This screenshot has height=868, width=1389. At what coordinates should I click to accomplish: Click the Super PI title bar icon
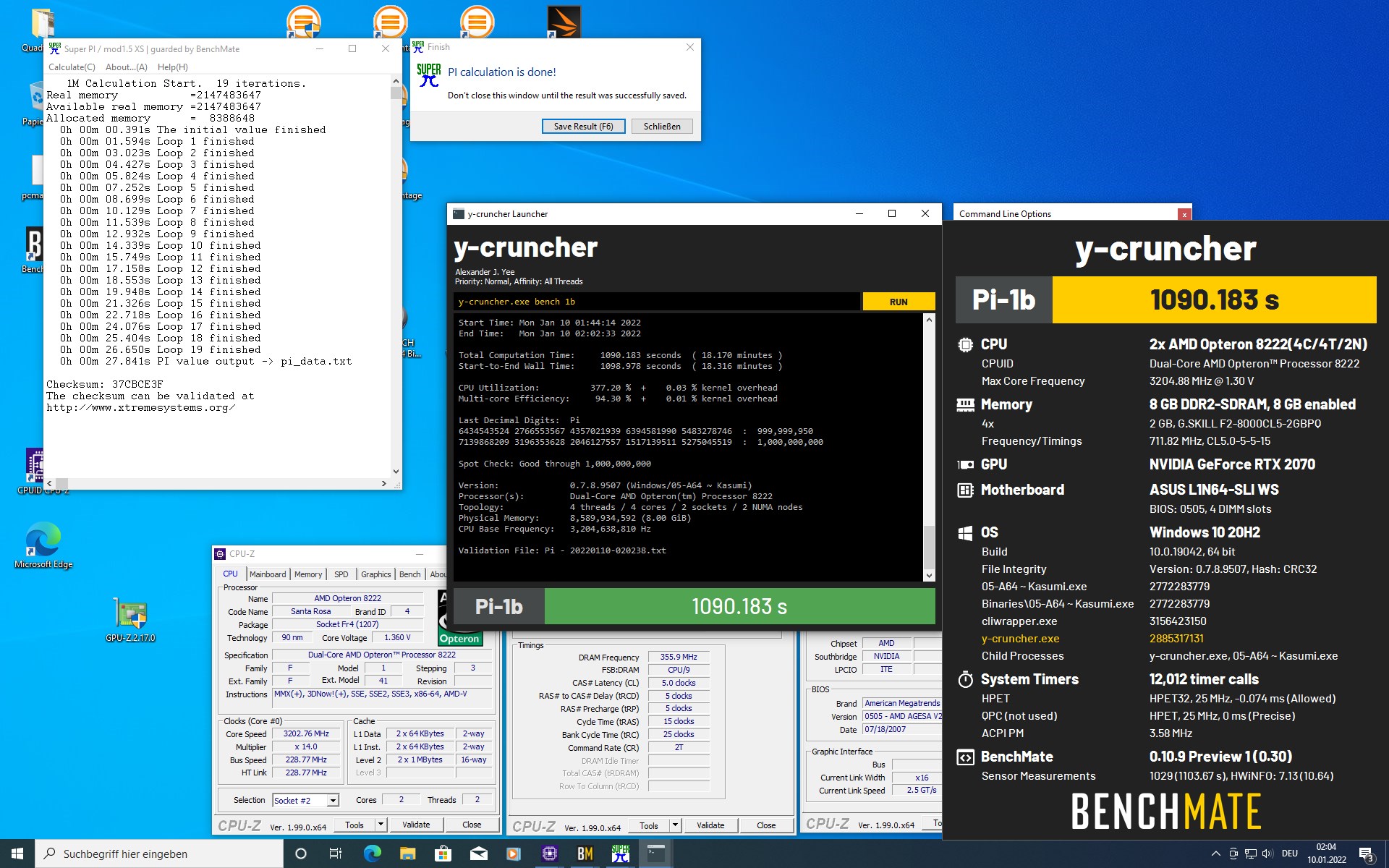click(x=55, y=48)
